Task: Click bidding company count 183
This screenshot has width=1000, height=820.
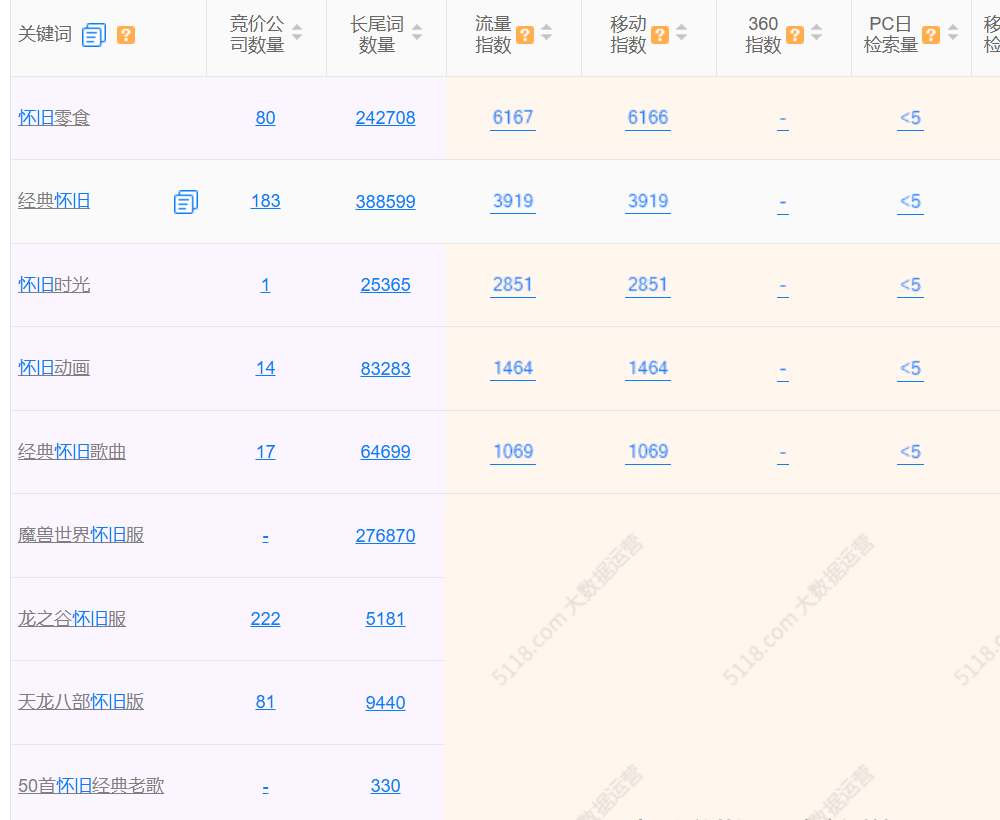Action: (x=265, y=201)
